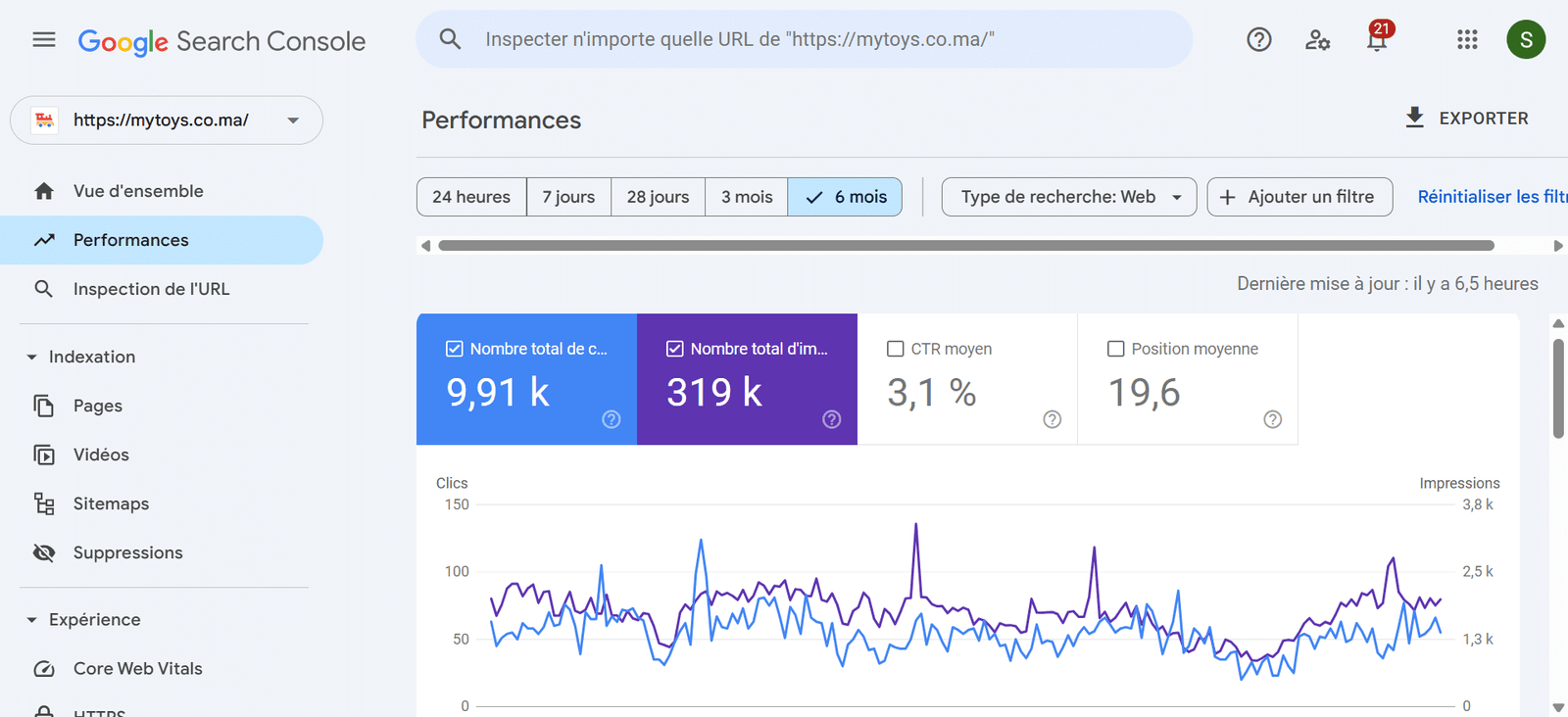This screenshot has width=1568, height=717.
Task: Click the trending arrow icon for Performances
Action: tap(44, 240)
